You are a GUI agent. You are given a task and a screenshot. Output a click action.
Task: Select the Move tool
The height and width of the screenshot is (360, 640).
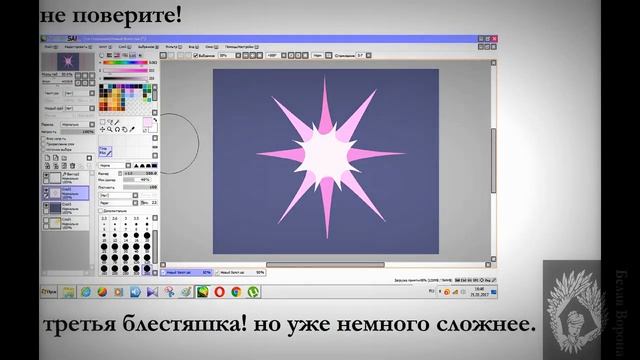102,129
